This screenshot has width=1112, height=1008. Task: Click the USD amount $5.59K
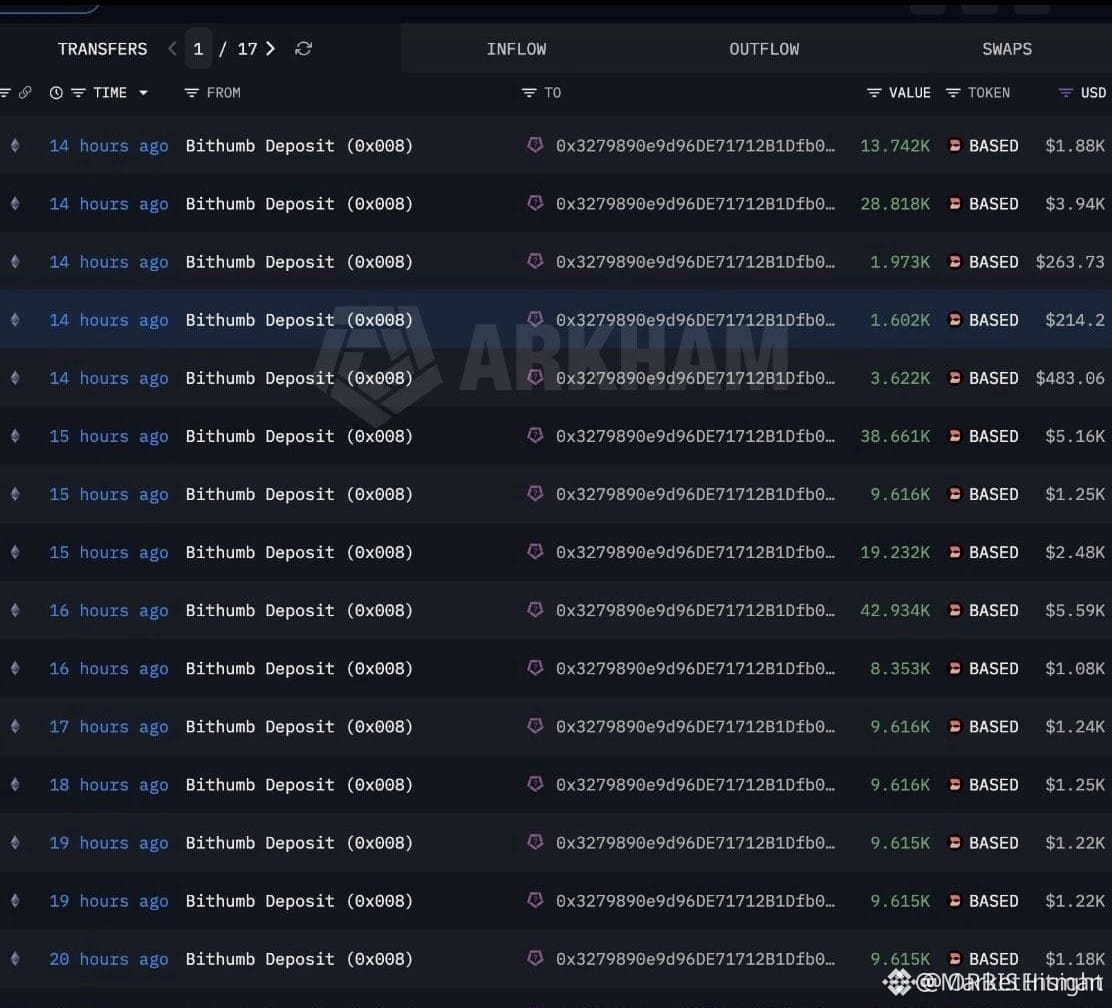click(x=1075, y=610)
